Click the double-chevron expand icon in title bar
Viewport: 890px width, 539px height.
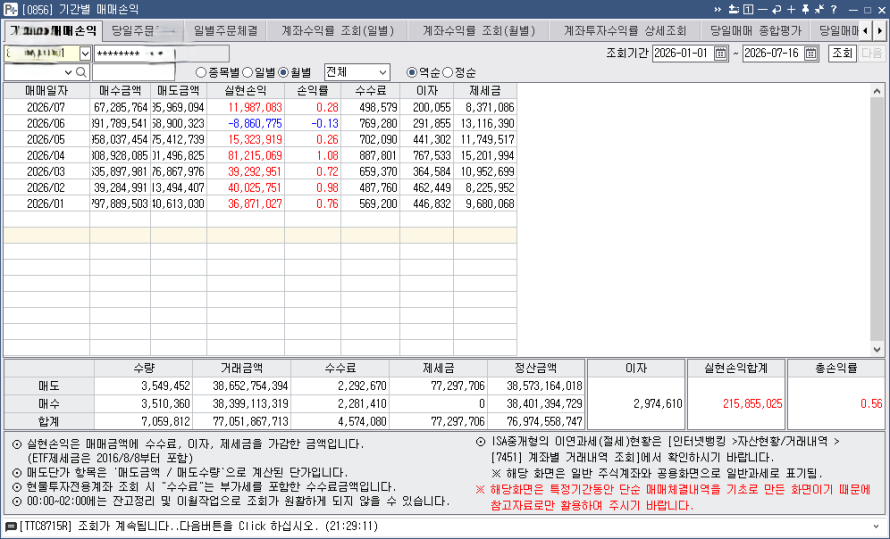(x=717, y=10)
